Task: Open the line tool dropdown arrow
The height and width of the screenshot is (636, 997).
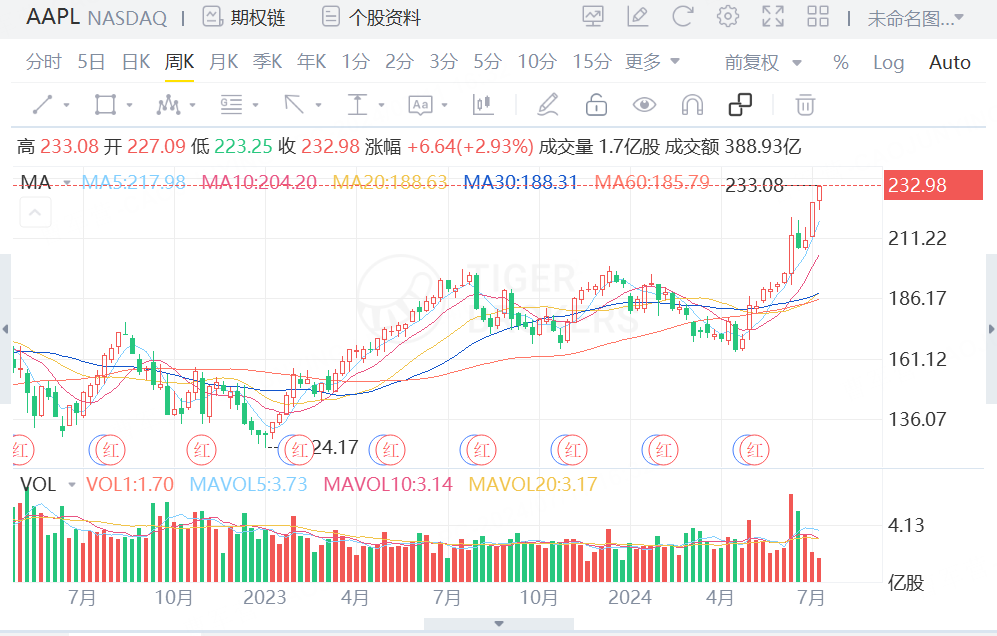Action: (66, 105)
